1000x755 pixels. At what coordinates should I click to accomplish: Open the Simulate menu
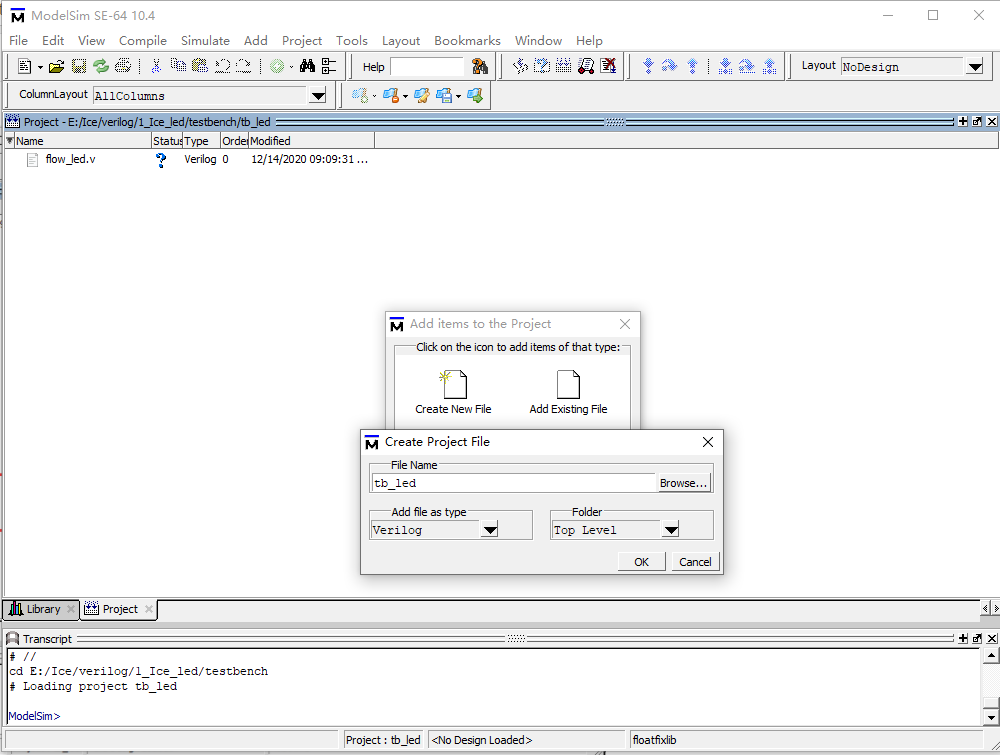[205, 41]
